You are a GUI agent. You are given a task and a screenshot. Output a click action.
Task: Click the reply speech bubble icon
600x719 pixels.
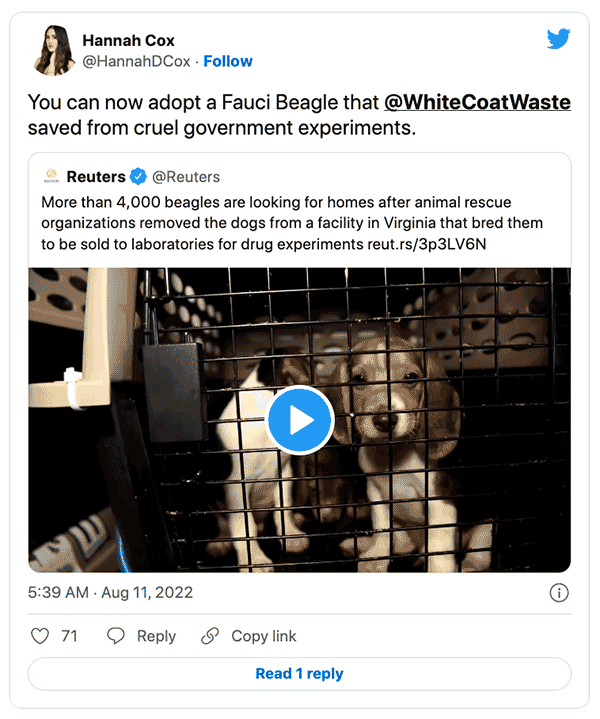click(116, 636)
